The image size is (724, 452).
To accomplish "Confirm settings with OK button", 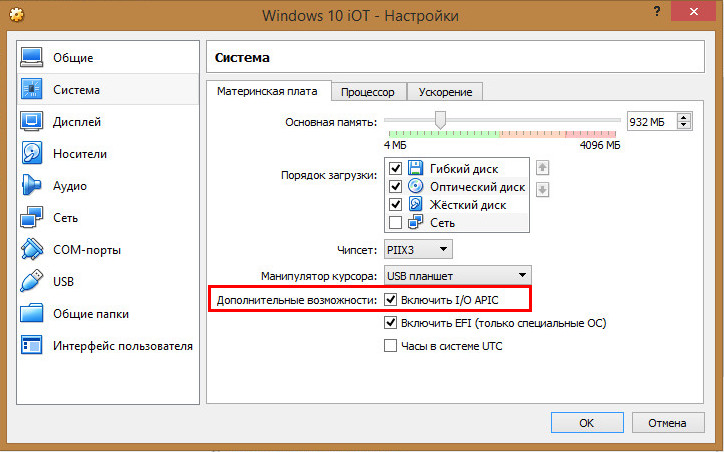I will [x=587, y=422].
